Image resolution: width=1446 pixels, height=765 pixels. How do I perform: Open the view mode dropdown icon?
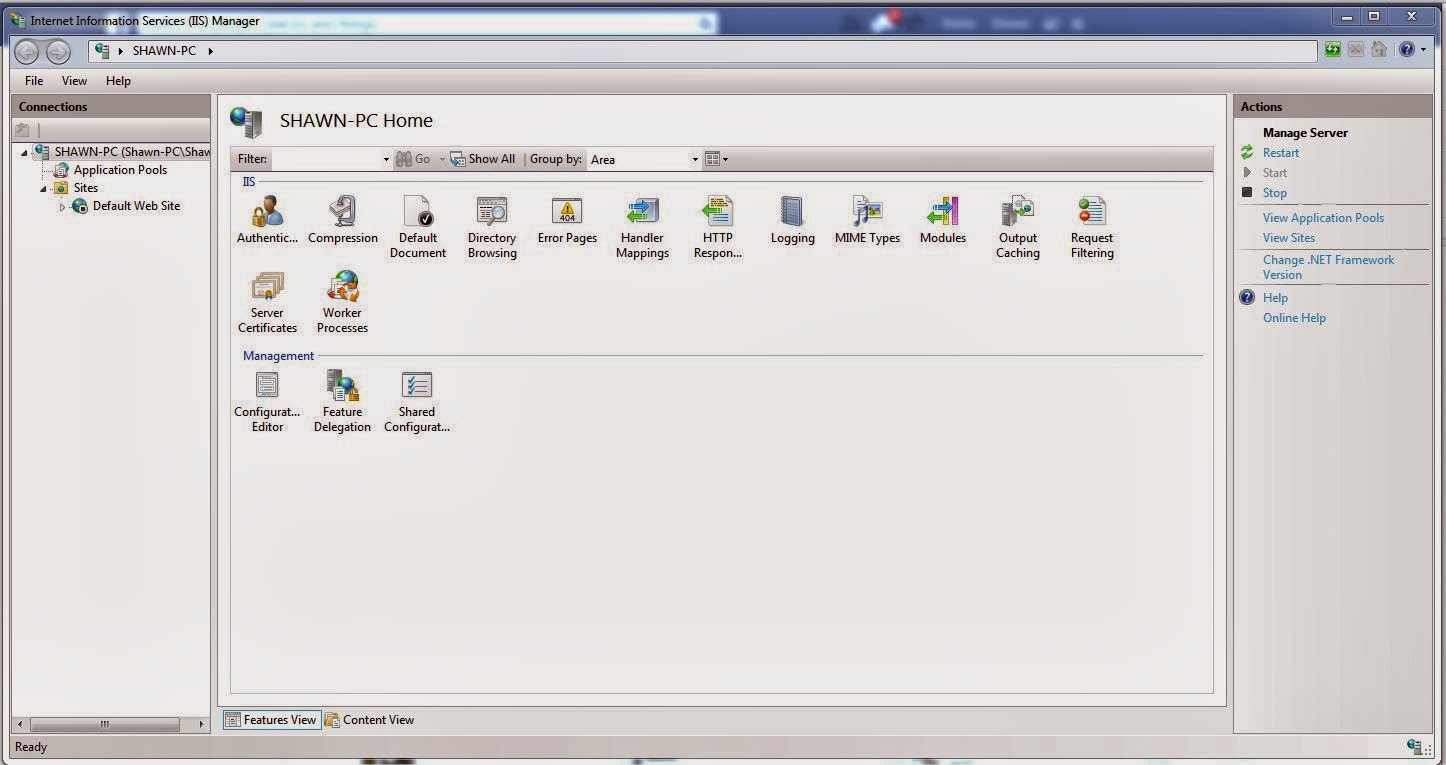[716, 159]
